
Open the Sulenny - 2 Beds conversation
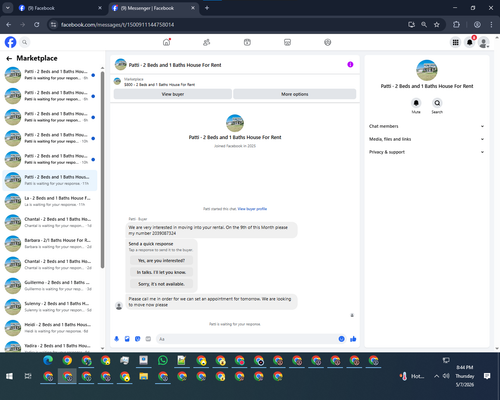tap(50, 307)
